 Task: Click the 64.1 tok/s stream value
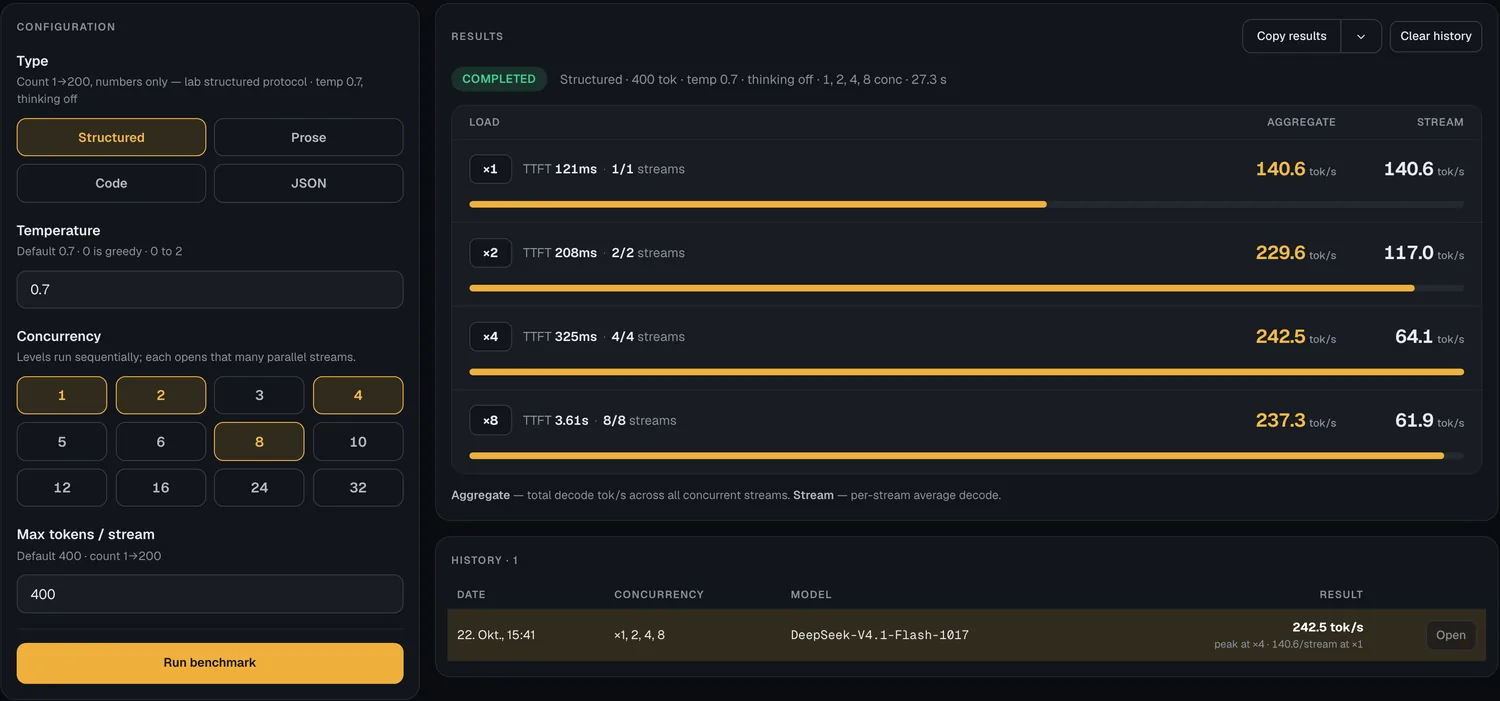point(1430,337)
